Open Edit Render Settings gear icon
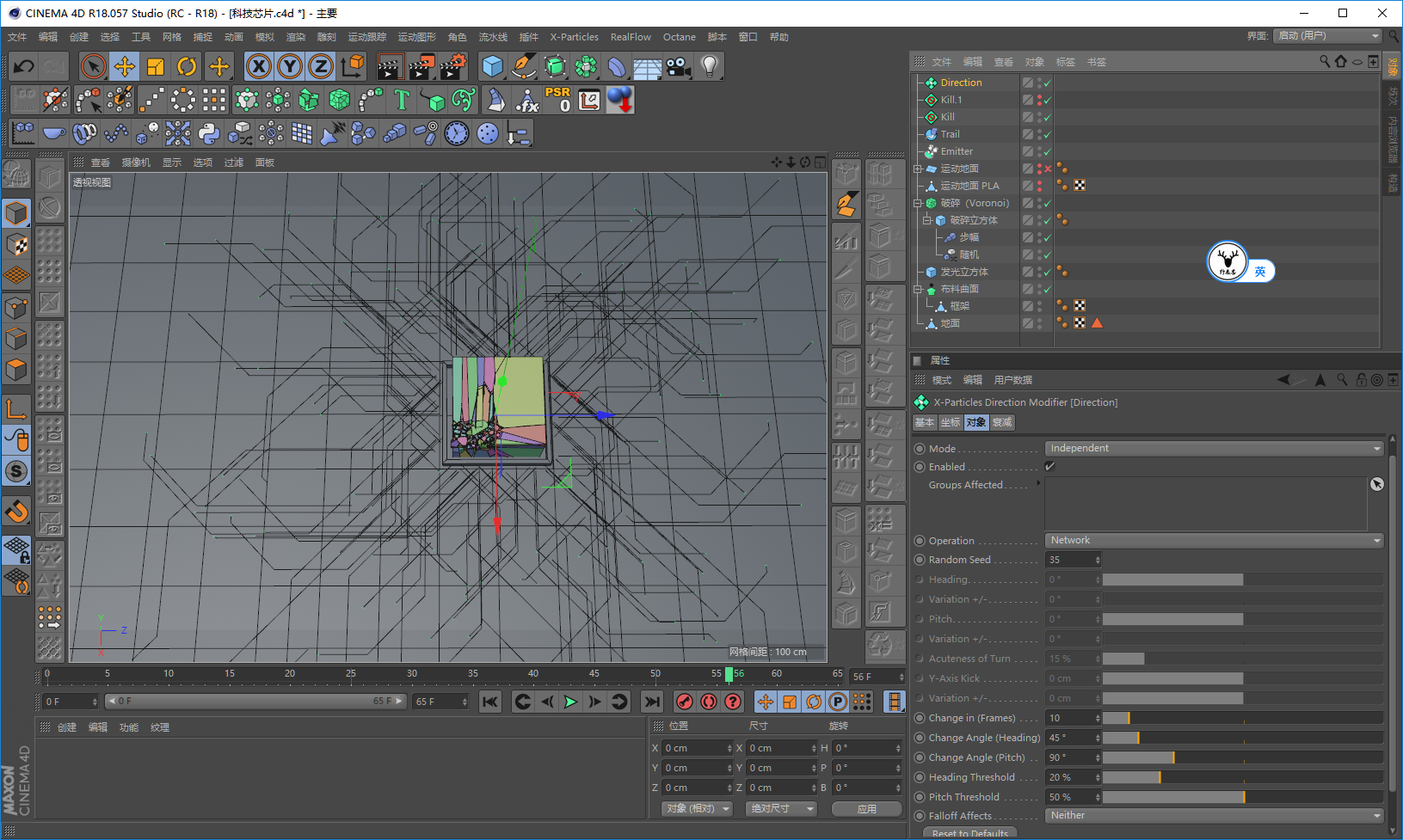The height and width of the screenshot is (840, 1403). [453, 67]
